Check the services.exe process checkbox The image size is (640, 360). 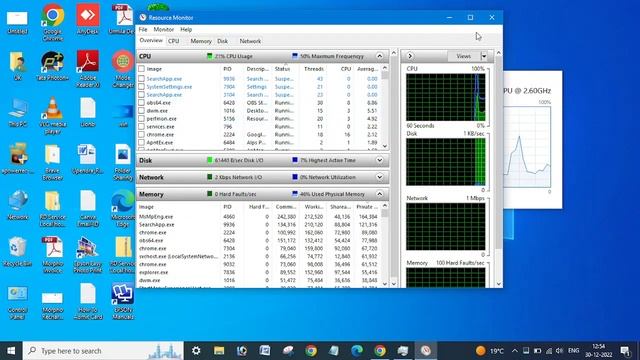141,127
